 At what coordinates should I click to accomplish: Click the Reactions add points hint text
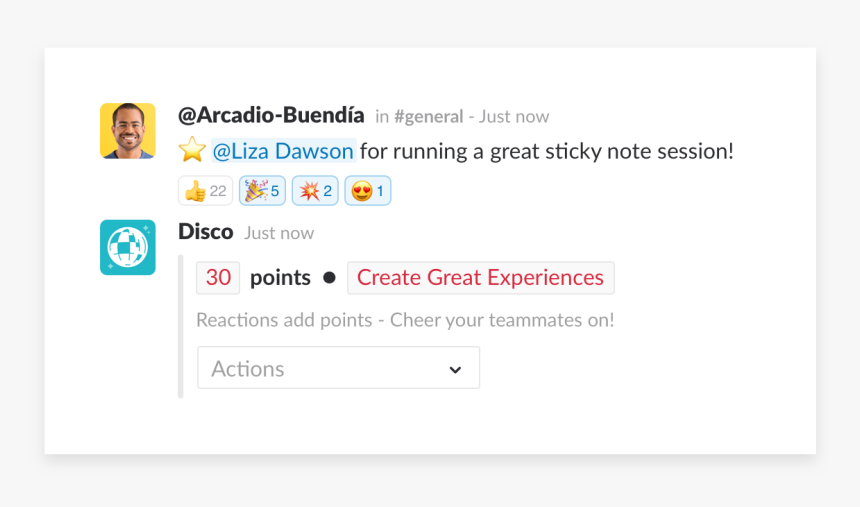coord(405,320)
